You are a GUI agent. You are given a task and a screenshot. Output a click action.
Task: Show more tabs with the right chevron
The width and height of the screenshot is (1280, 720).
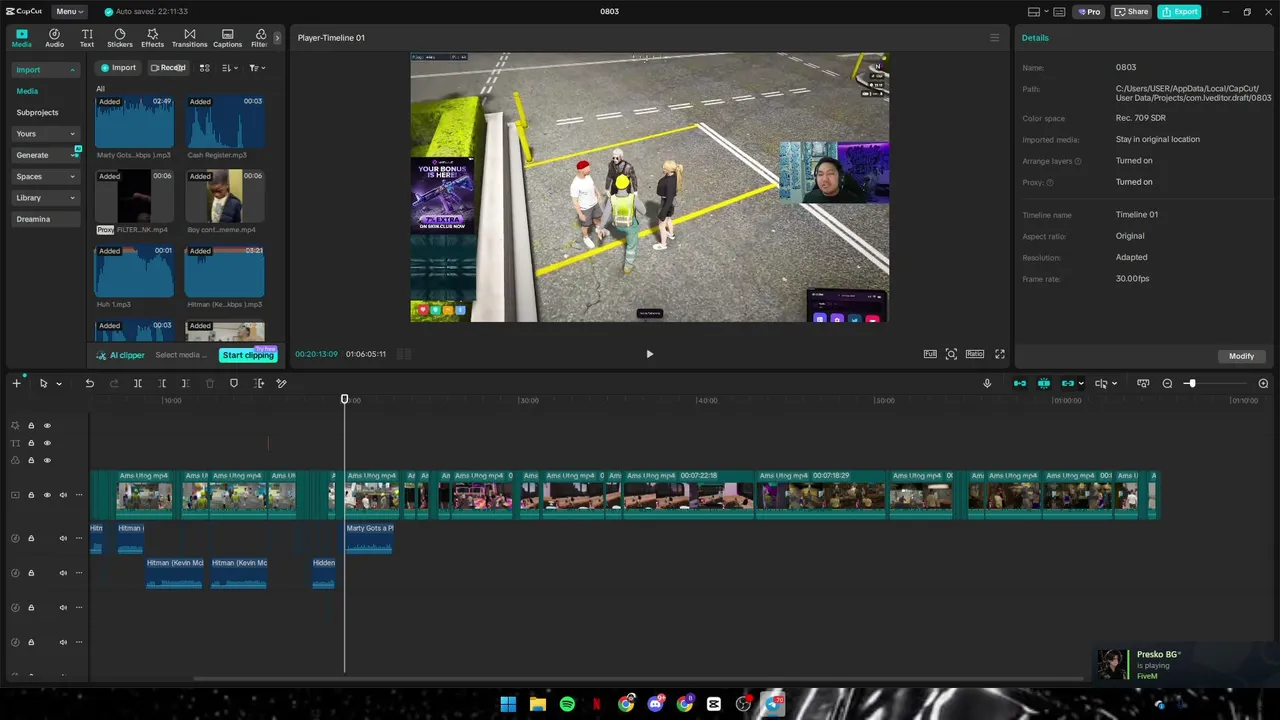click(x=277, y=38)
